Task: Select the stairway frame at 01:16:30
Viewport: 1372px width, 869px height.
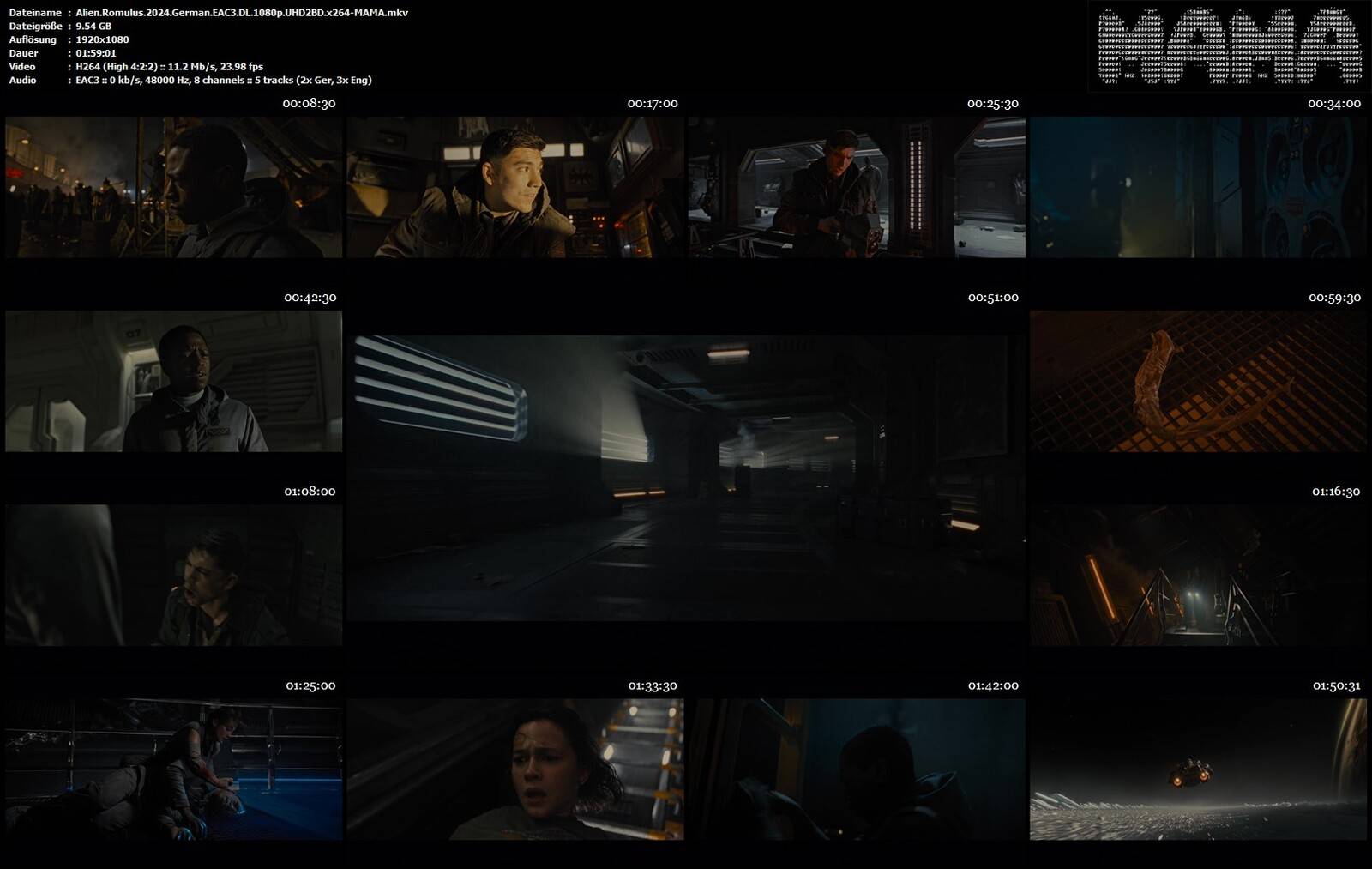Action: pos(1198,575)
